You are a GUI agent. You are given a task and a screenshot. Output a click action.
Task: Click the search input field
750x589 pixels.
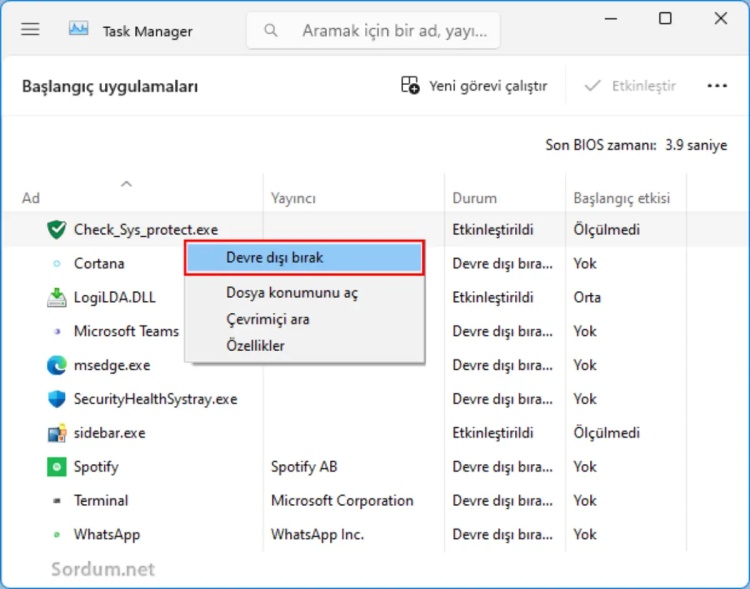click(390, 31)
